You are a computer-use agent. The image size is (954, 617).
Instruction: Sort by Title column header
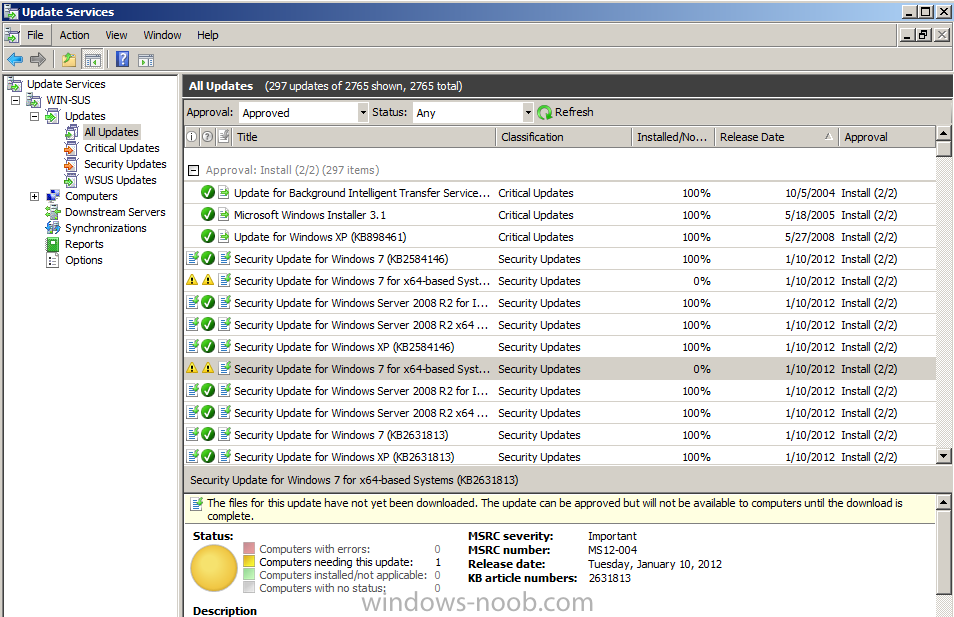pyautogui.click(x=363, y=137)
